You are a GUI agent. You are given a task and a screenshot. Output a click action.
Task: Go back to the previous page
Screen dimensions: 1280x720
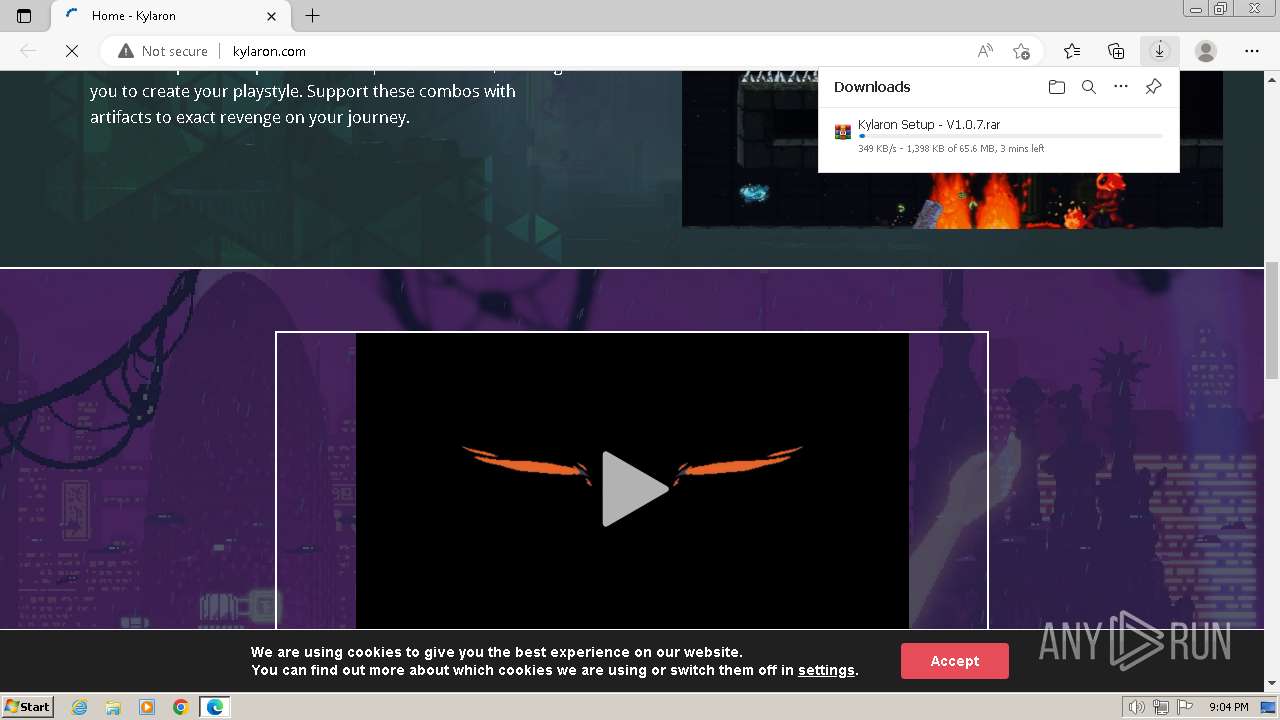coord(28,51)
